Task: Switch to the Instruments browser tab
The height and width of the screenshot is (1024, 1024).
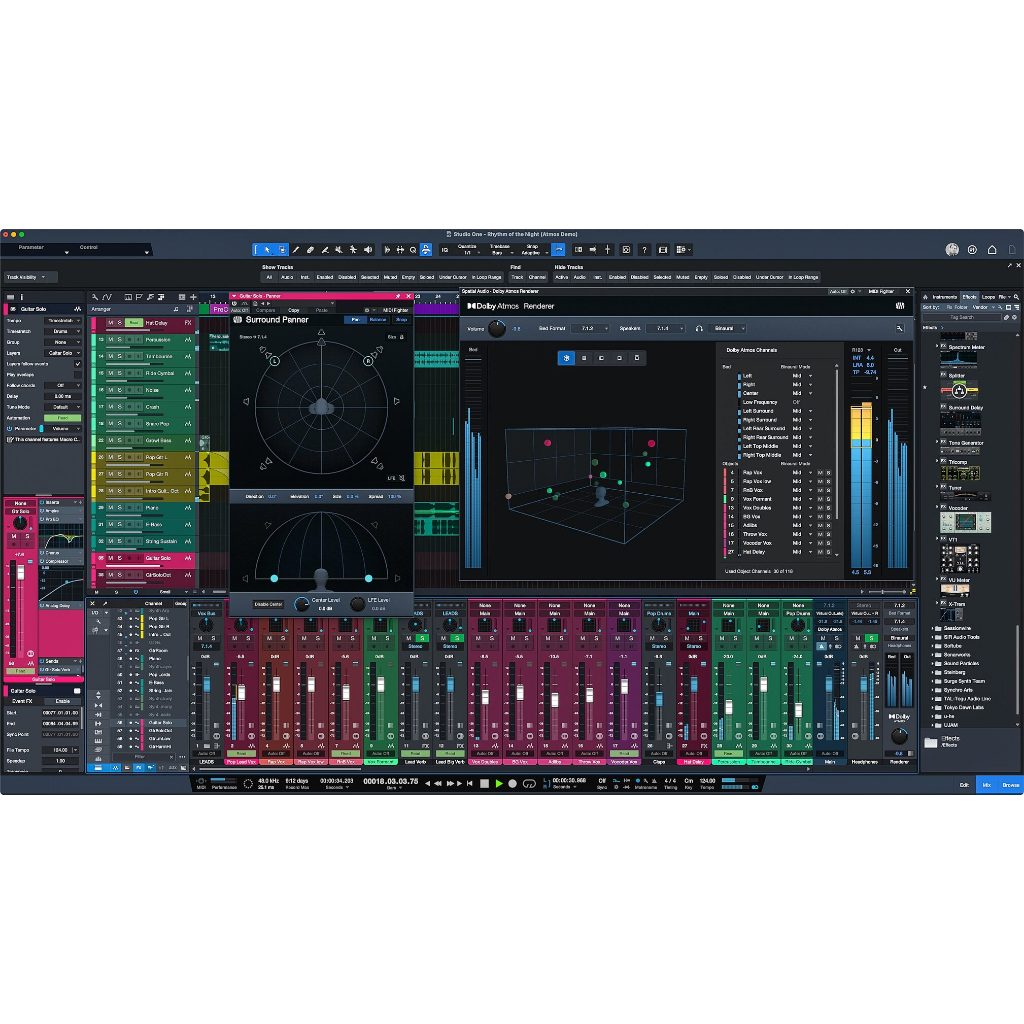Action: 944,297
